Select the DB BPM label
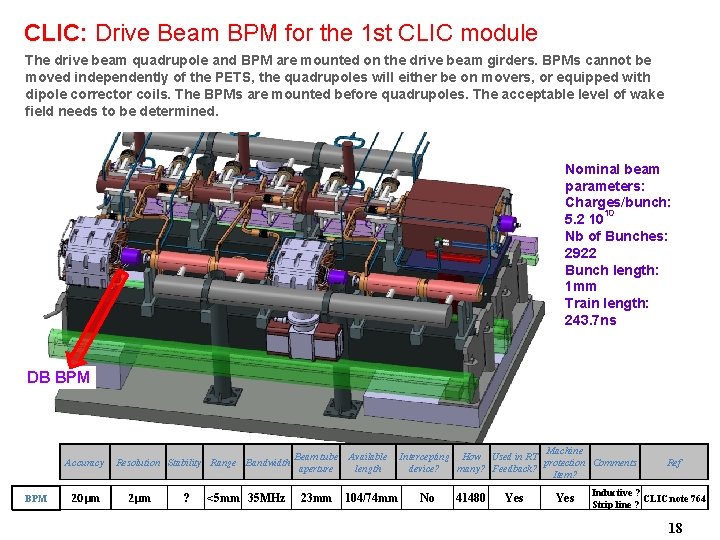This screenshot has height=540, width=720. pyautogui.click(x=59, y=377)
